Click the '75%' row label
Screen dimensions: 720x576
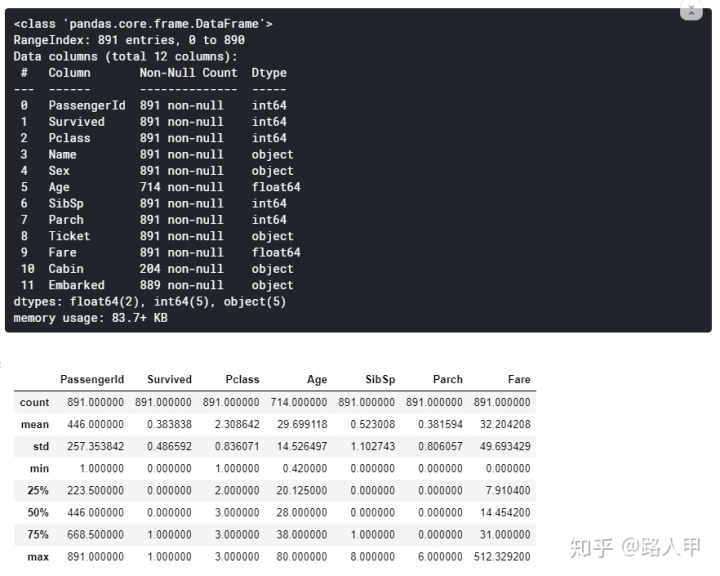tap(38, 535)
